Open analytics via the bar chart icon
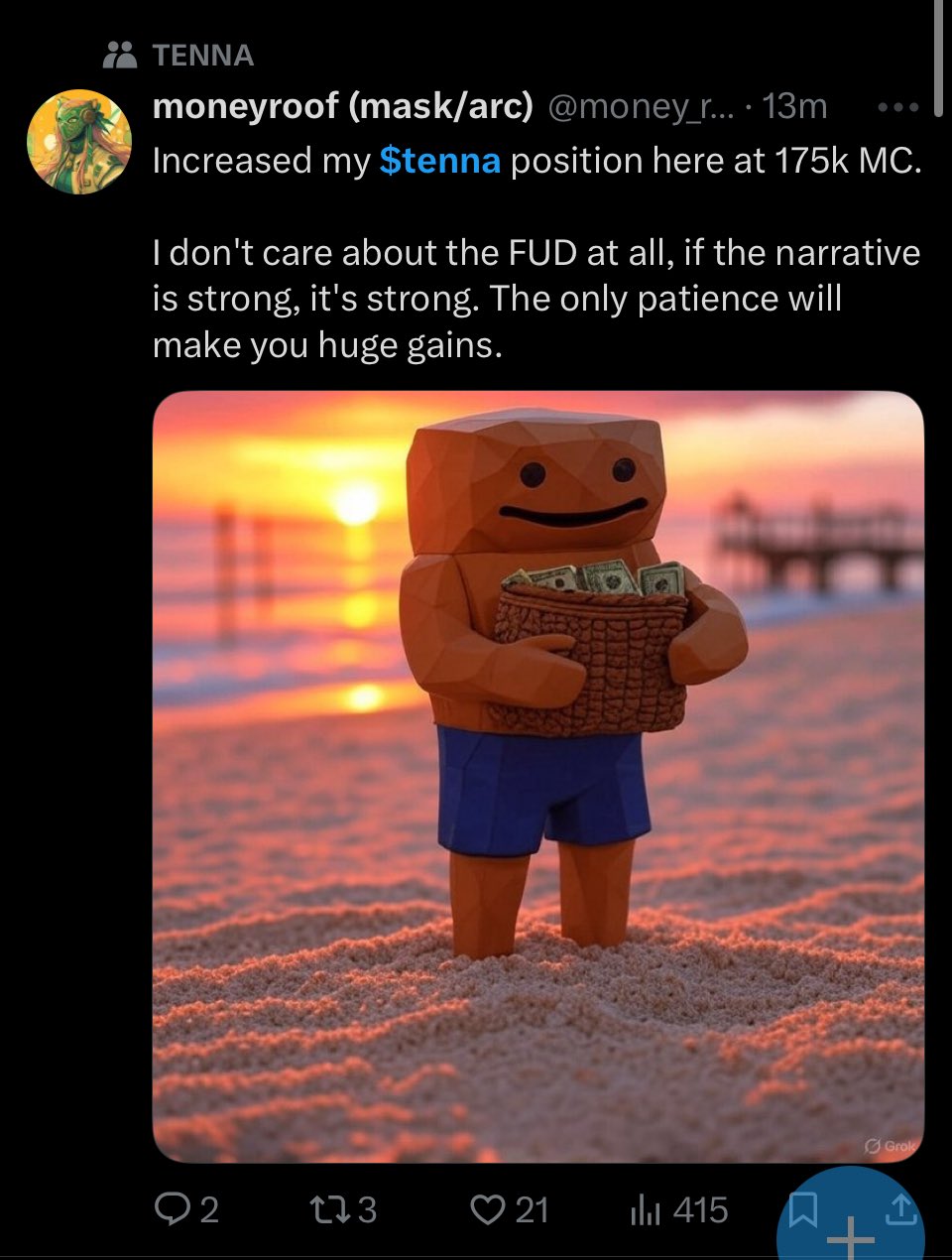The image size is (952, 1260). click(x=645, y=1209)
